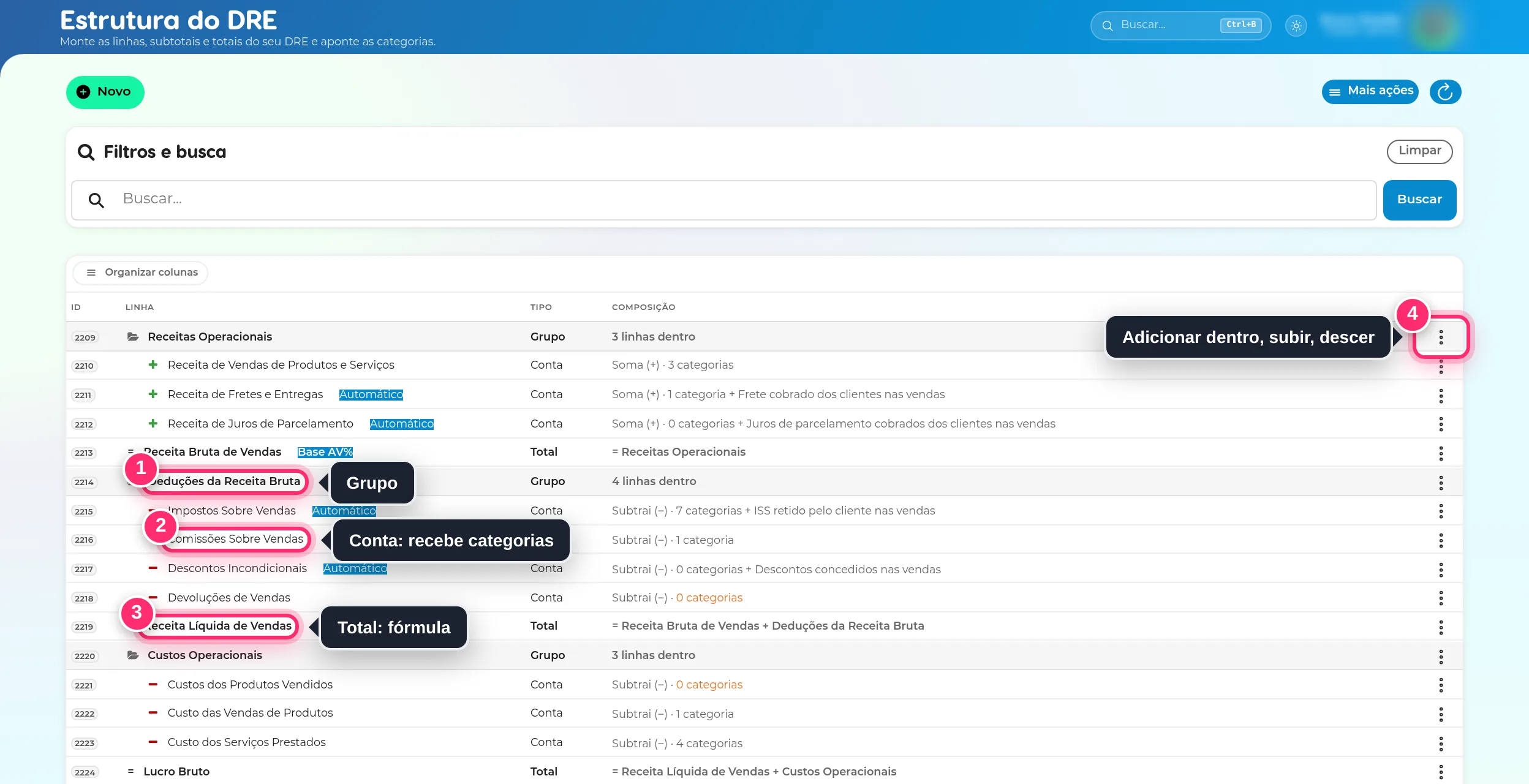The height and width of the screenshot is (784, 1529).
Task: Collapse the Receitas Operacionais folder icon
Action: 132,336
